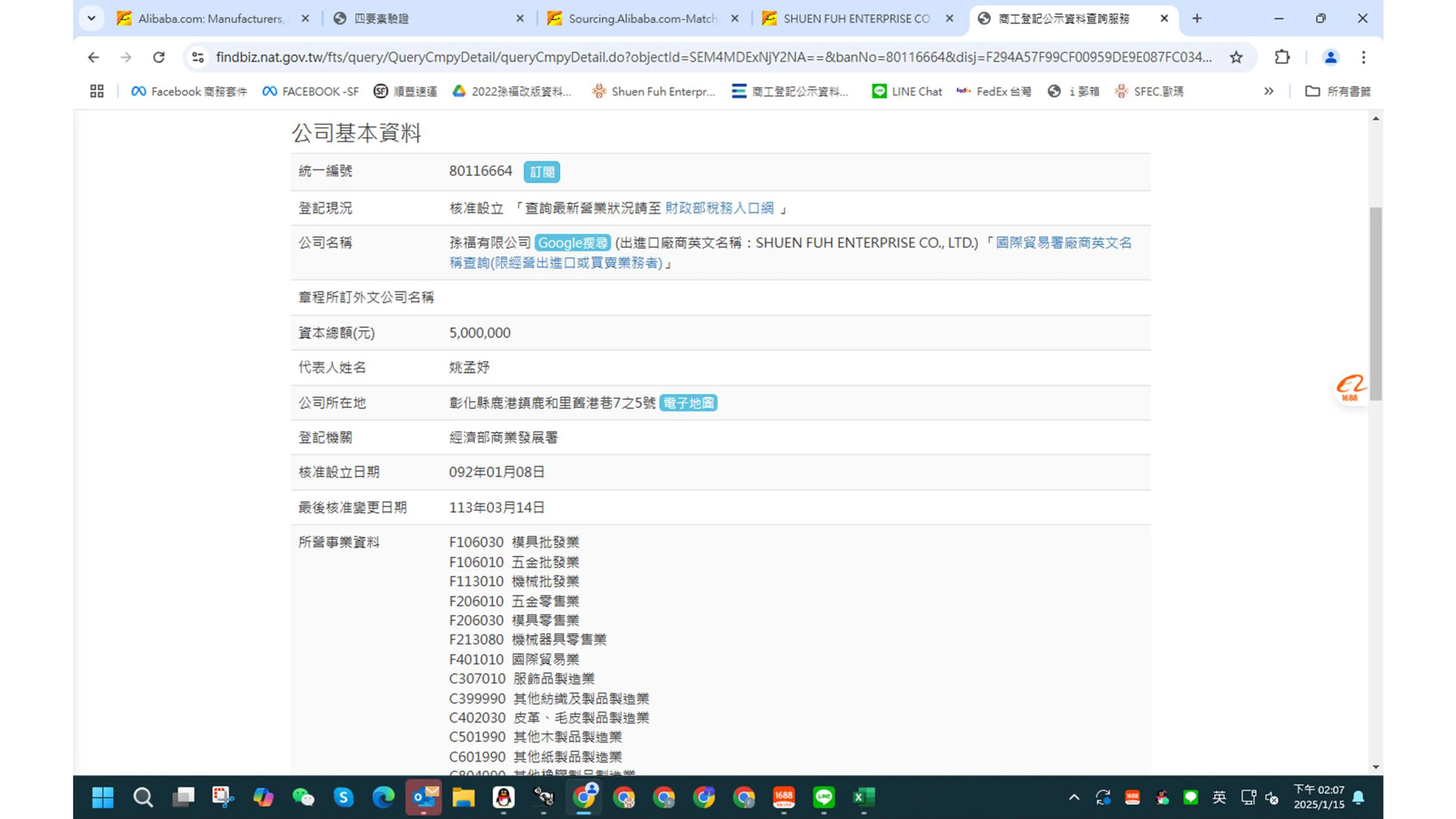Click the 訂閱 subscribe button

542,172
